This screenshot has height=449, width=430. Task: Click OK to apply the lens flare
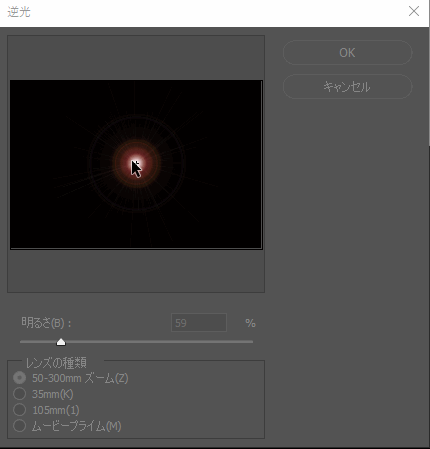click(347, 53)
